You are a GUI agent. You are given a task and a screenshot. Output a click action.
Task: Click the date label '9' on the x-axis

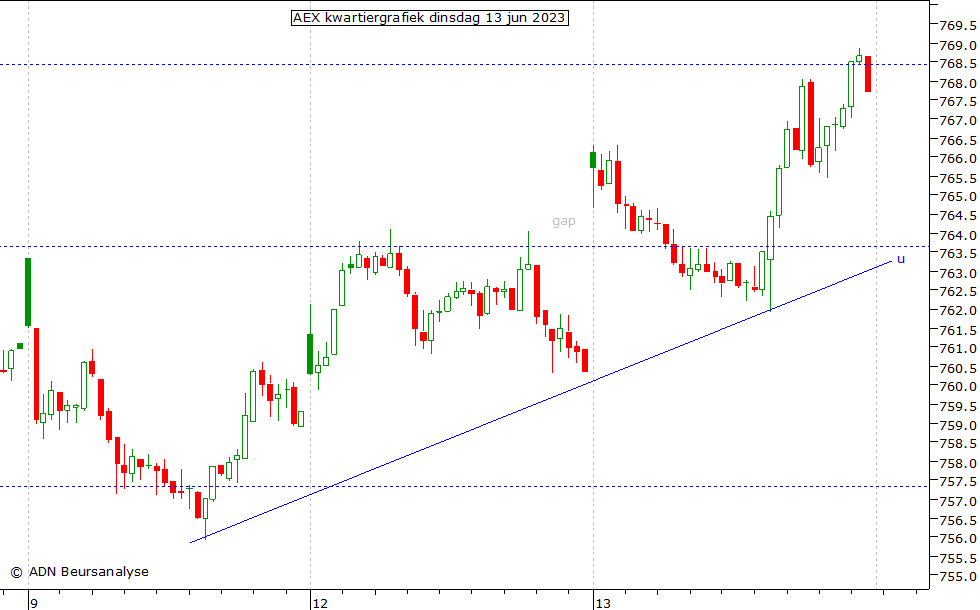[x=34, y=603]
